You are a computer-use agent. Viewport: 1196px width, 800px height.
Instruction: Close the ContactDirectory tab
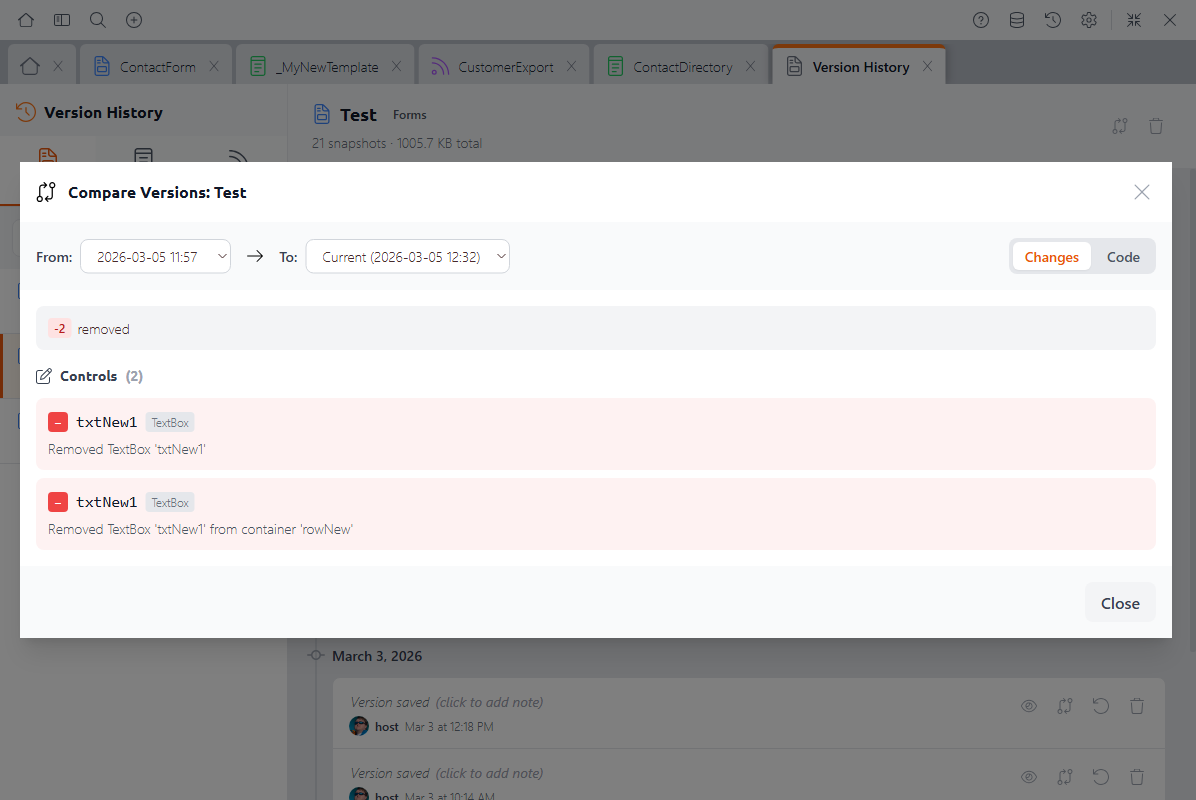pyautogui.click(x=751, y=66)
